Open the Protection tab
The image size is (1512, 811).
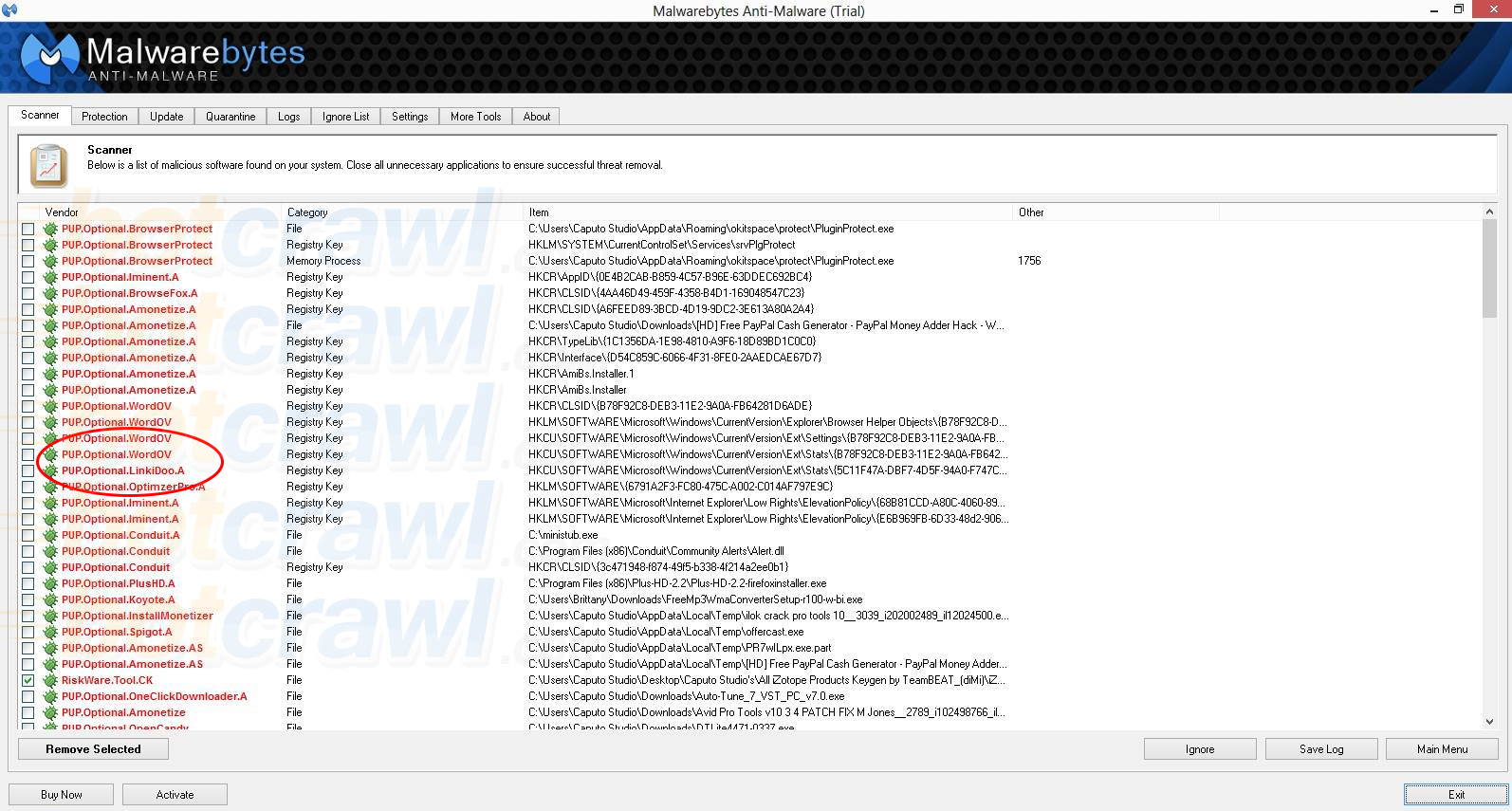(x=104, y=117)
